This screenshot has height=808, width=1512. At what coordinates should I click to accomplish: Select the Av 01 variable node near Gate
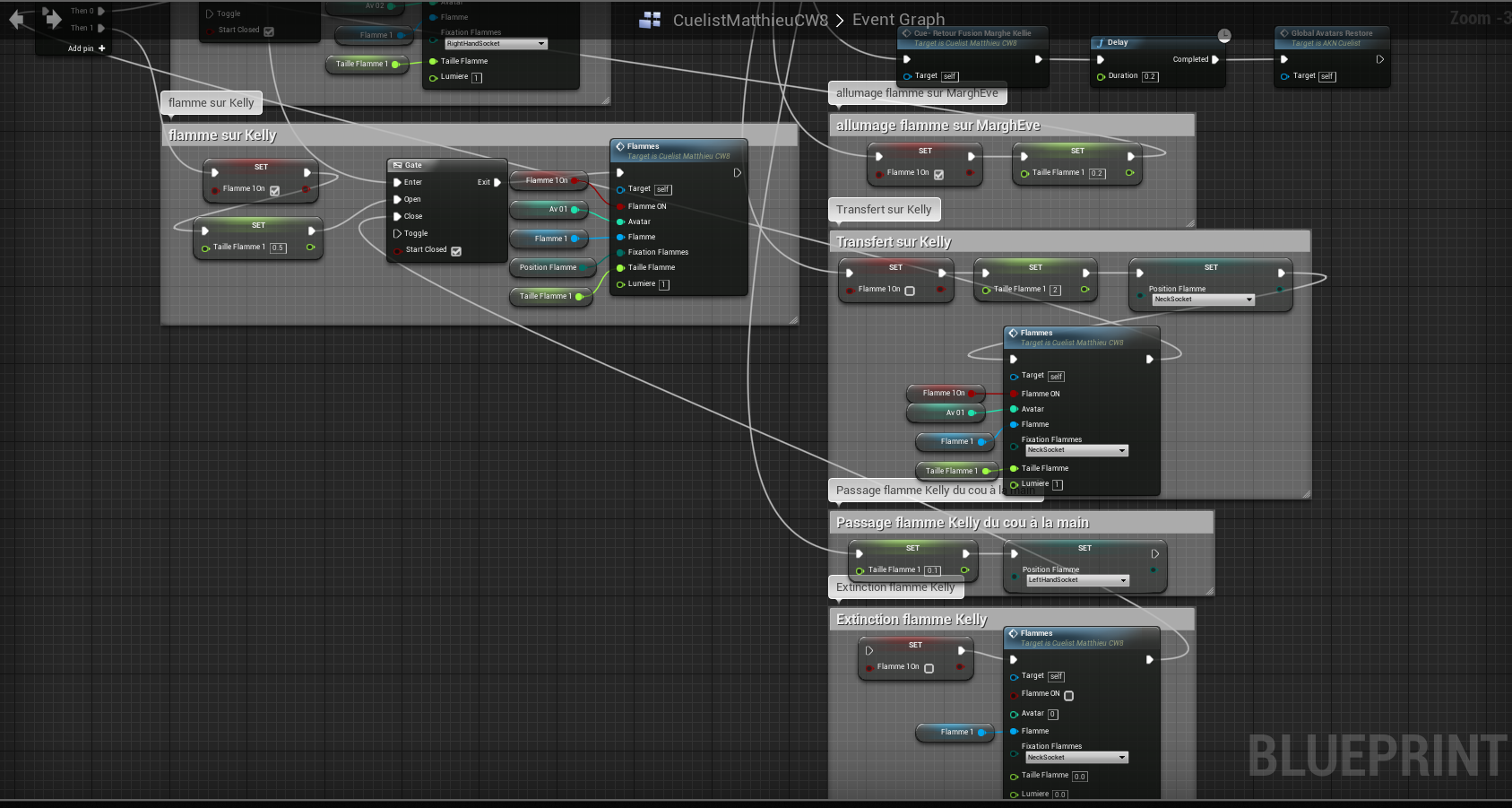(549, 210)
